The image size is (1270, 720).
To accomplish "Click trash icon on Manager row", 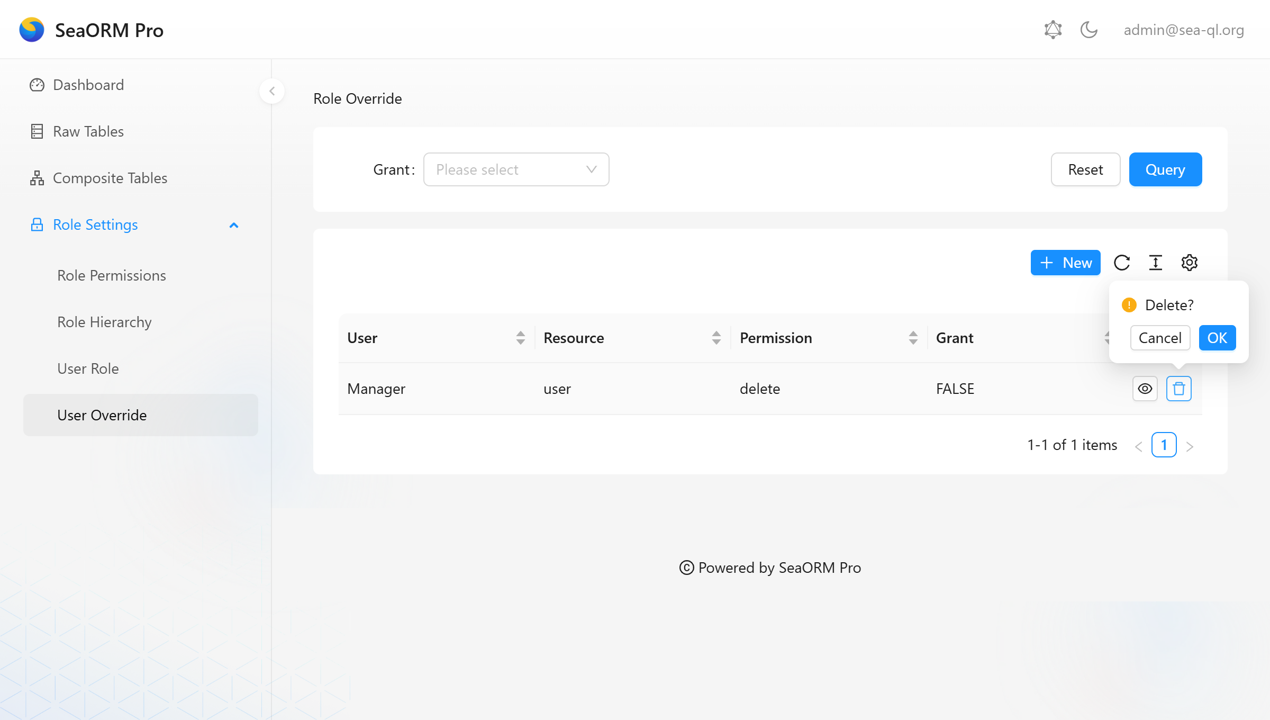I will pyautogui.click(x=1179, y=389).
